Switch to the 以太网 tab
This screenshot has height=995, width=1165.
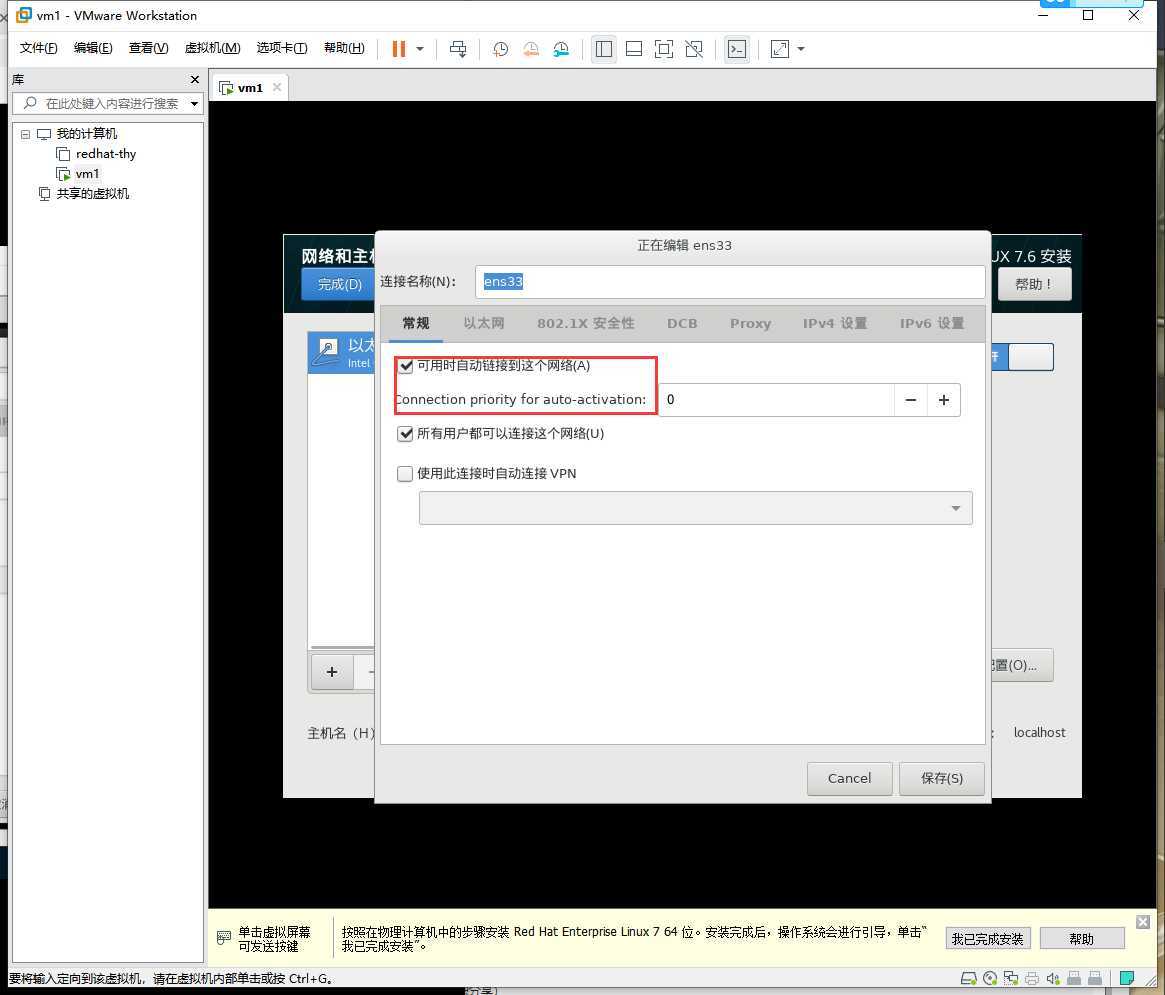coord(484,323)
